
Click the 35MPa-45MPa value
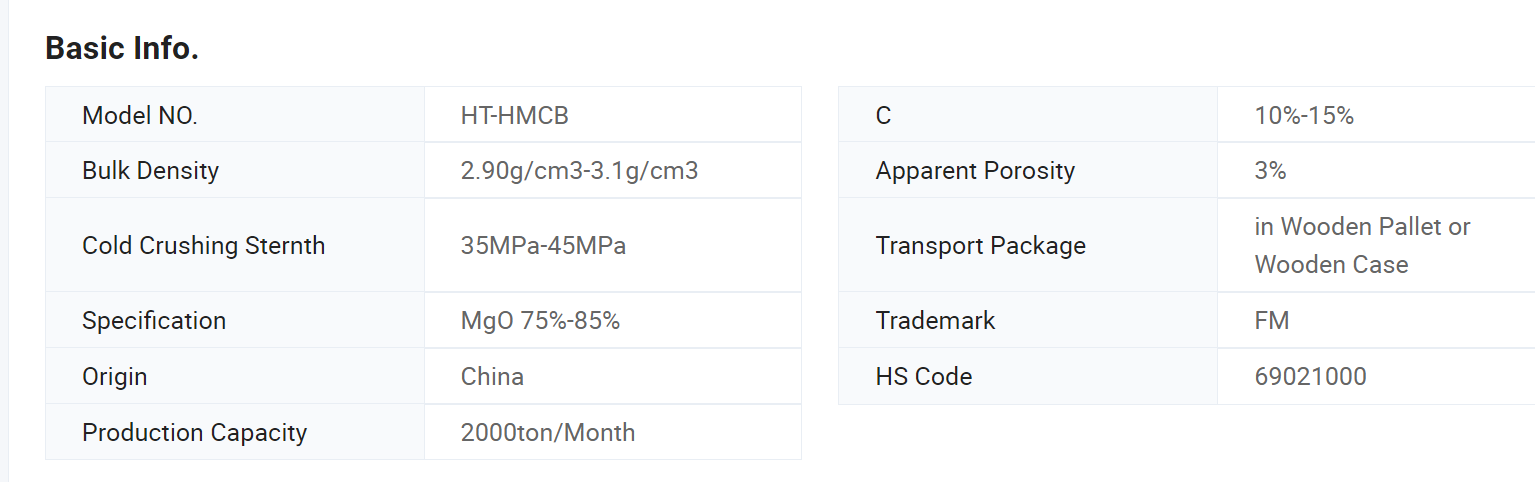pyautogui.click(x=543, y=245)
